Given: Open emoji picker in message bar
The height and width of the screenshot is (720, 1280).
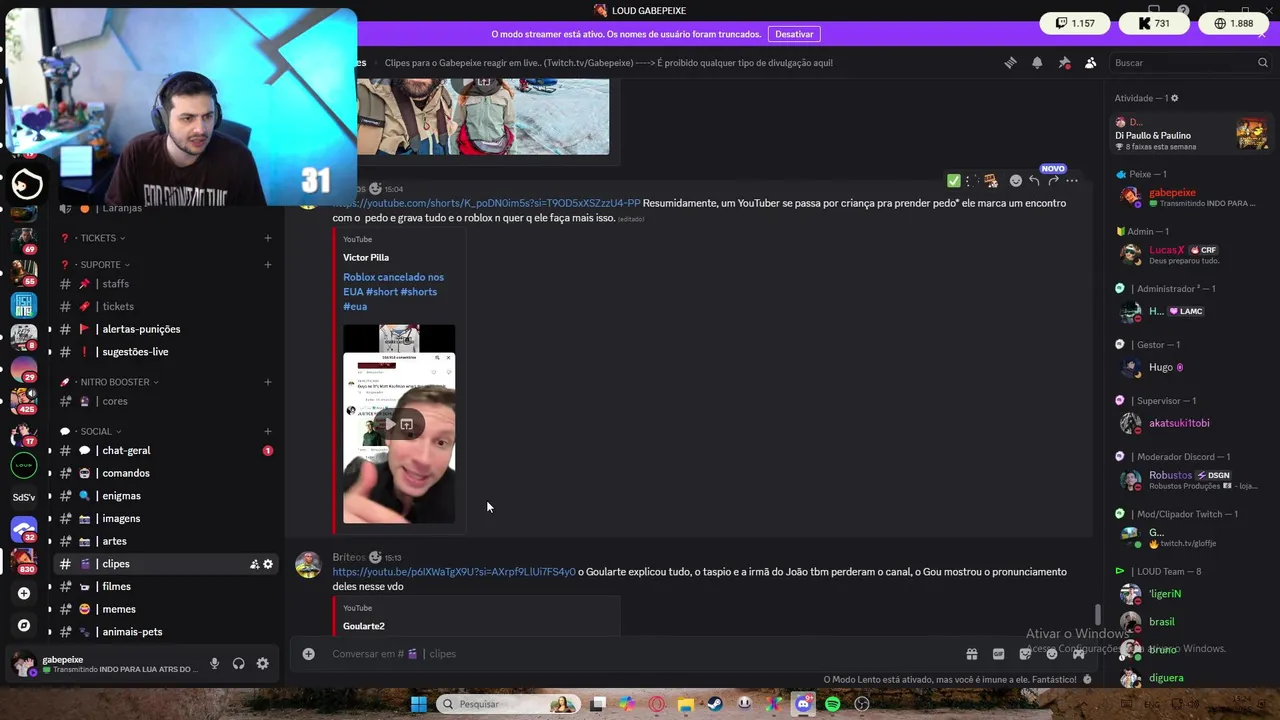Looking at the screenshot, I should (1052, 654).
